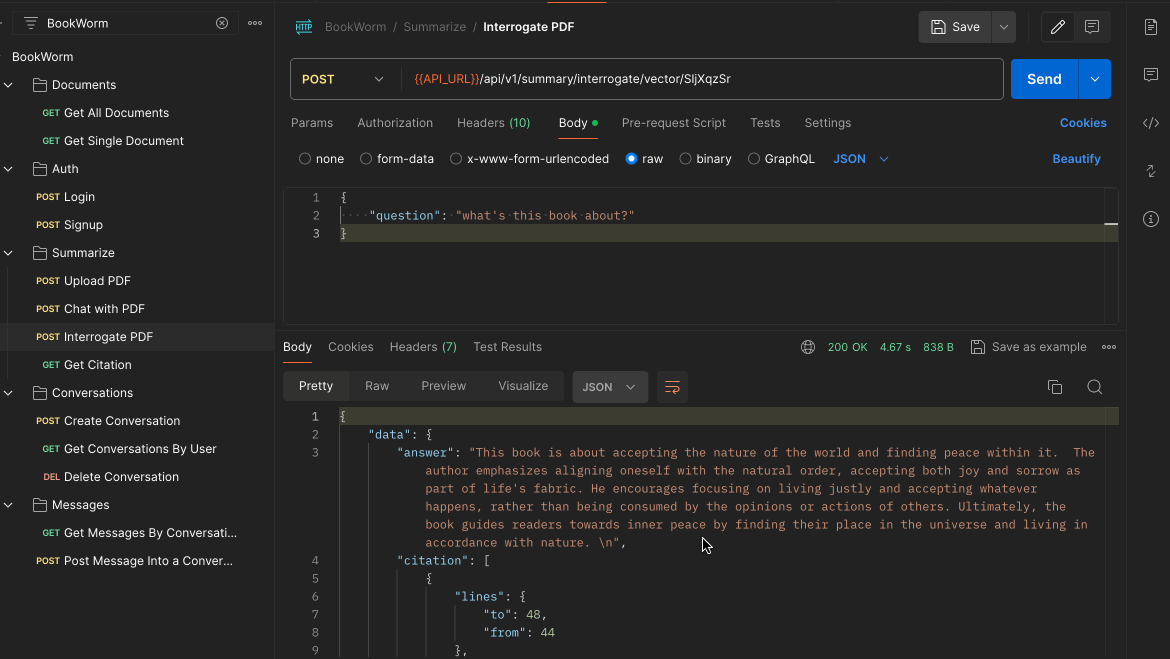Click the Summarize folder icon
The image size is (1170, 659).
[x=40, y=253]
